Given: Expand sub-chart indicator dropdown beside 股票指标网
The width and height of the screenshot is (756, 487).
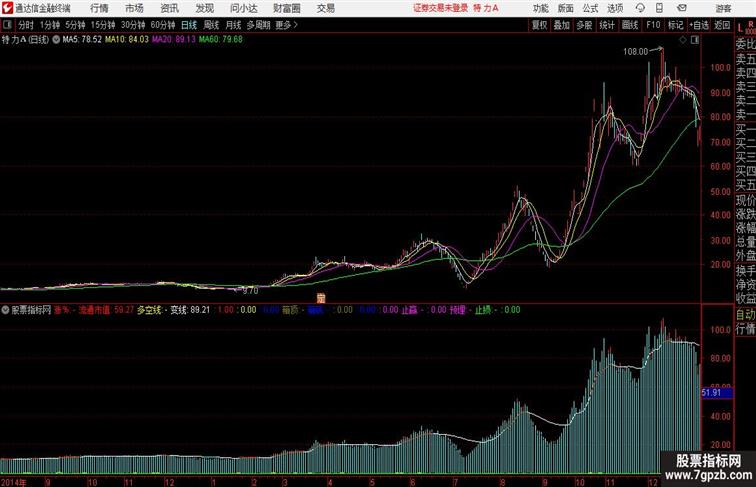Looking at the screenshot, I should [x=5, y=310].
